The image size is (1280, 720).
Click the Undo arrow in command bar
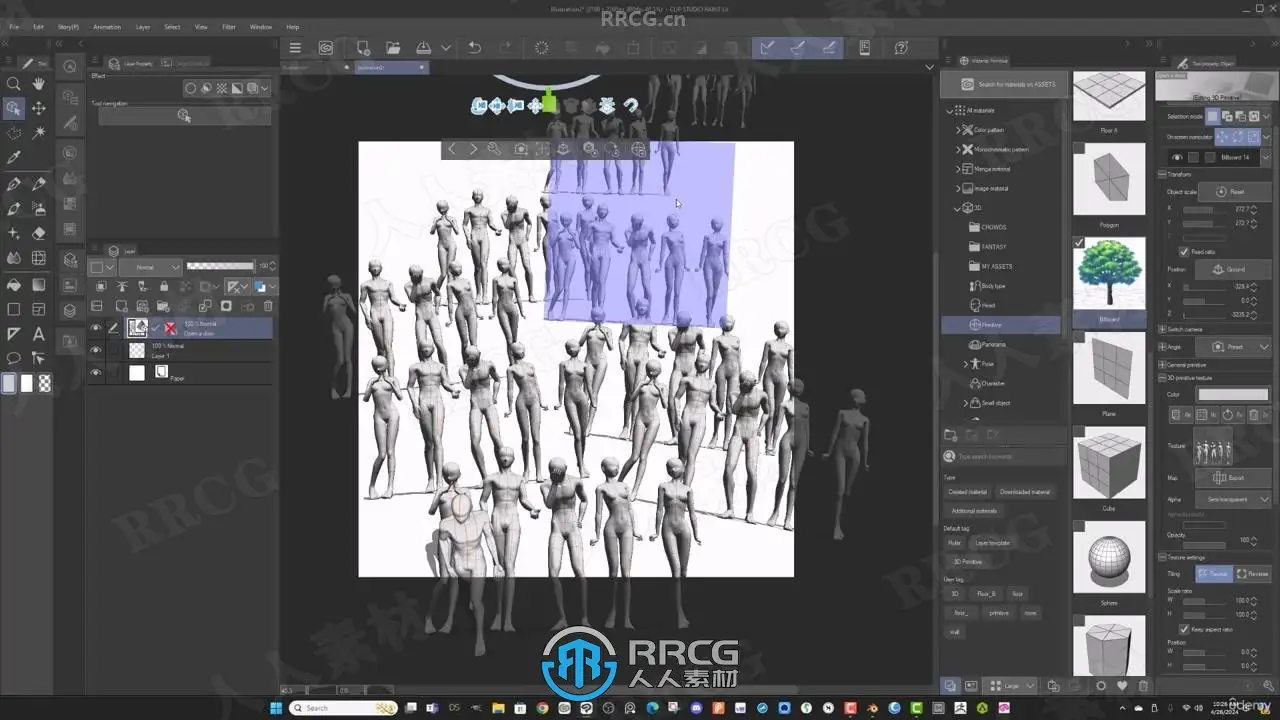pos(475,48)
